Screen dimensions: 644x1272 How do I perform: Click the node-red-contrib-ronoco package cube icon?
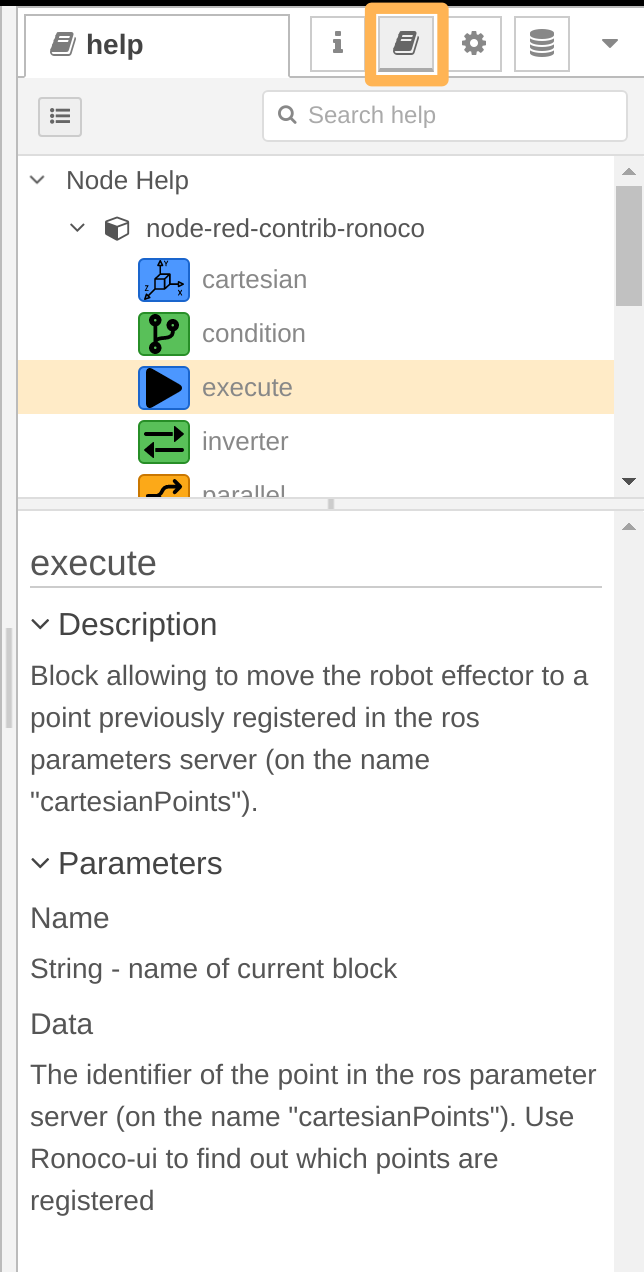point(117,229)
